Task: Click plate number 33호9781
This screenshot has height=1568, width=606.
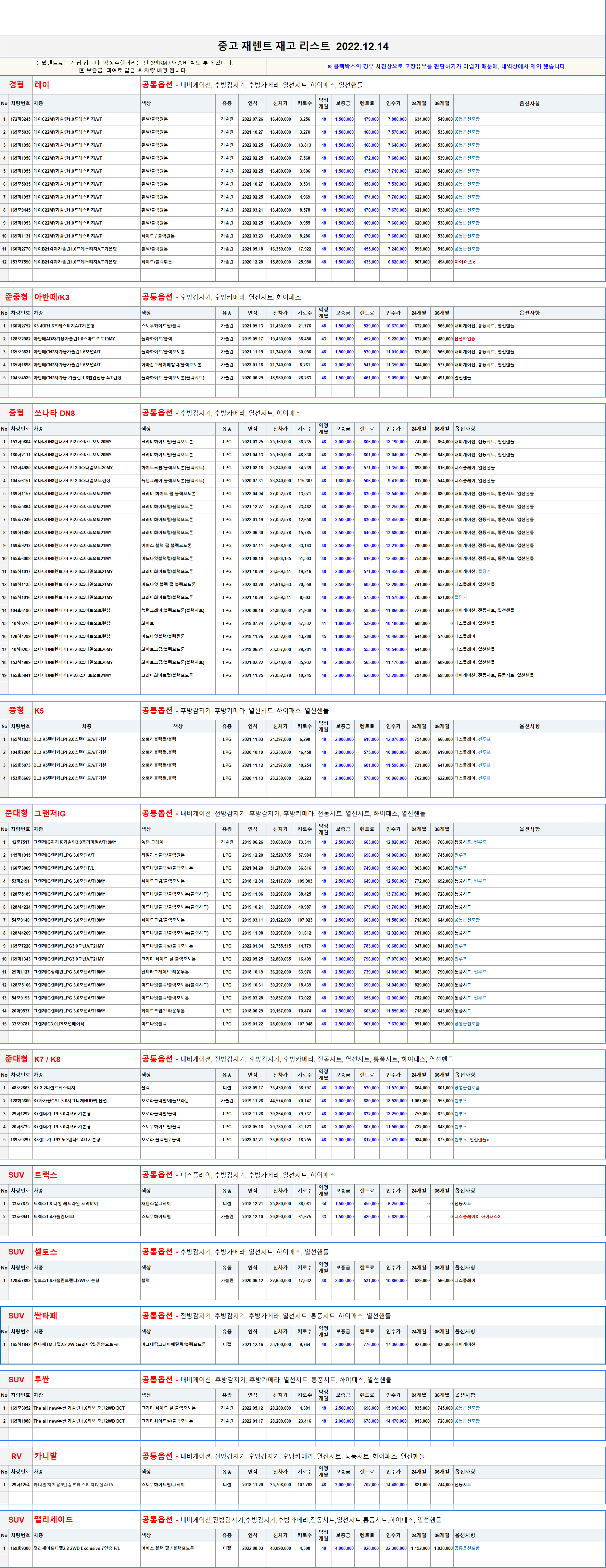Action: pos(20,1024)
